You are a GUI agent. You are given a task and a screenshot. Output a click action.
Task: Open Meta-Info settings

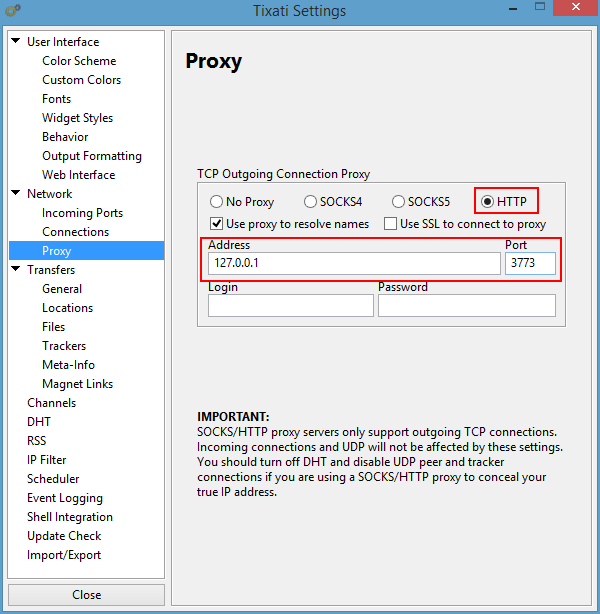click(68, 365)
